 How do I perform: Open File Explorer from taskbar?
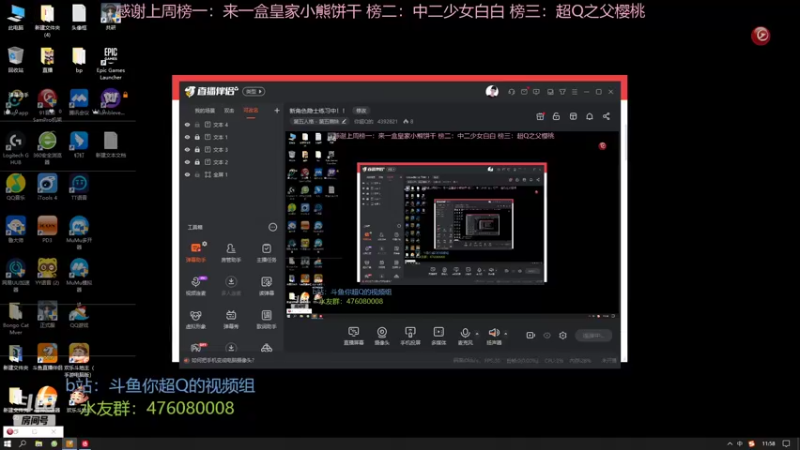pyautogui.click(x=38, y=444)
